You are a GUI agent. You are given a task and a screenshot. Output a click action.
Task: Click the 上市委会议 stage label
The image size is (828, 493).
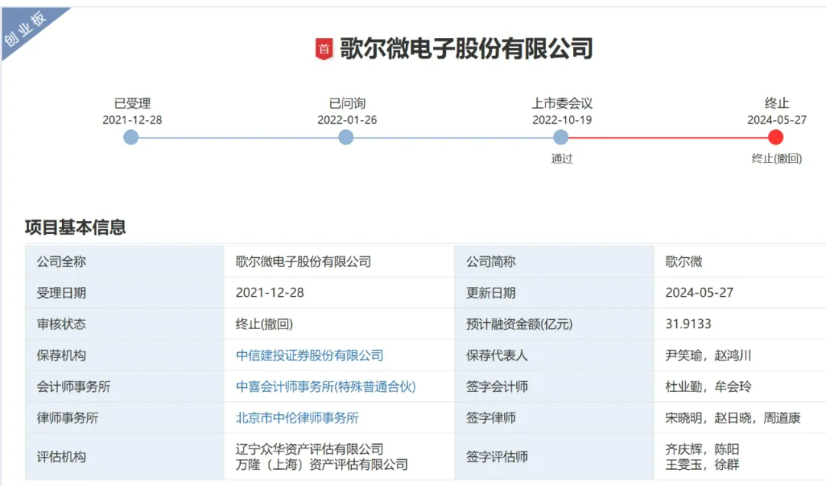tap(562, 103)
